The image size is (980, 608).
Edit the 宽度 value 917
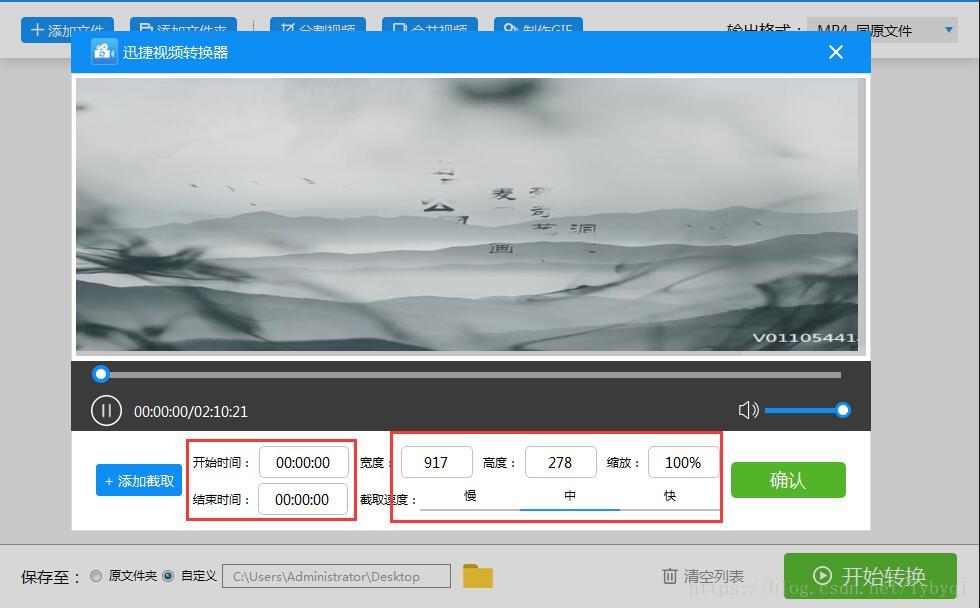[x=436, y=462]
